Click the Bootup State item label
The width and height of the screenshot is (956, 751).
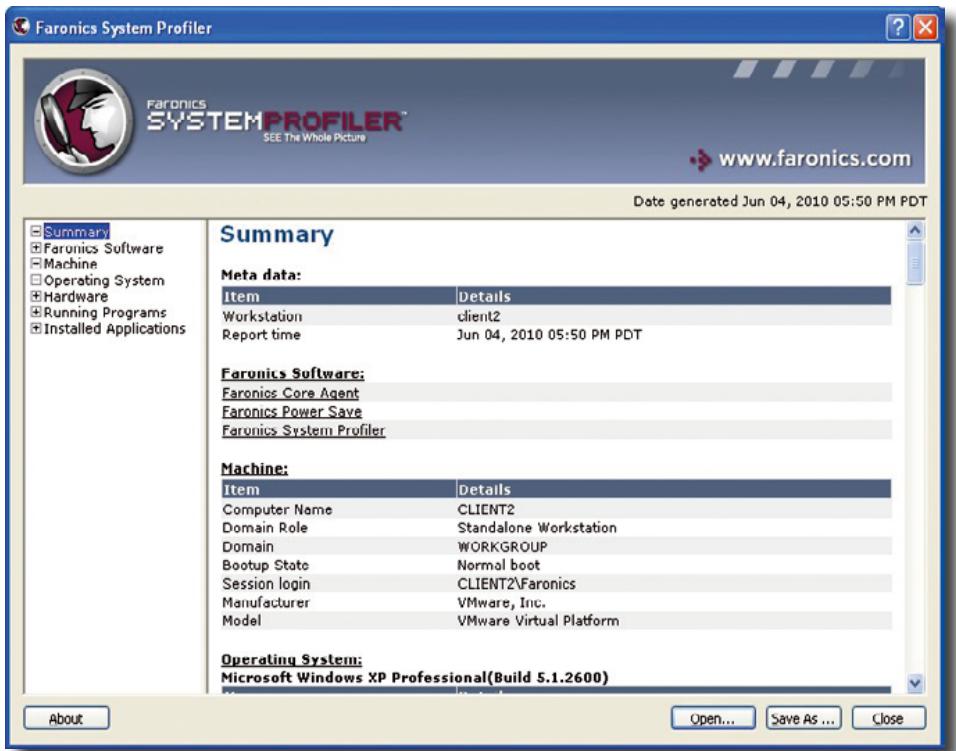265,565
